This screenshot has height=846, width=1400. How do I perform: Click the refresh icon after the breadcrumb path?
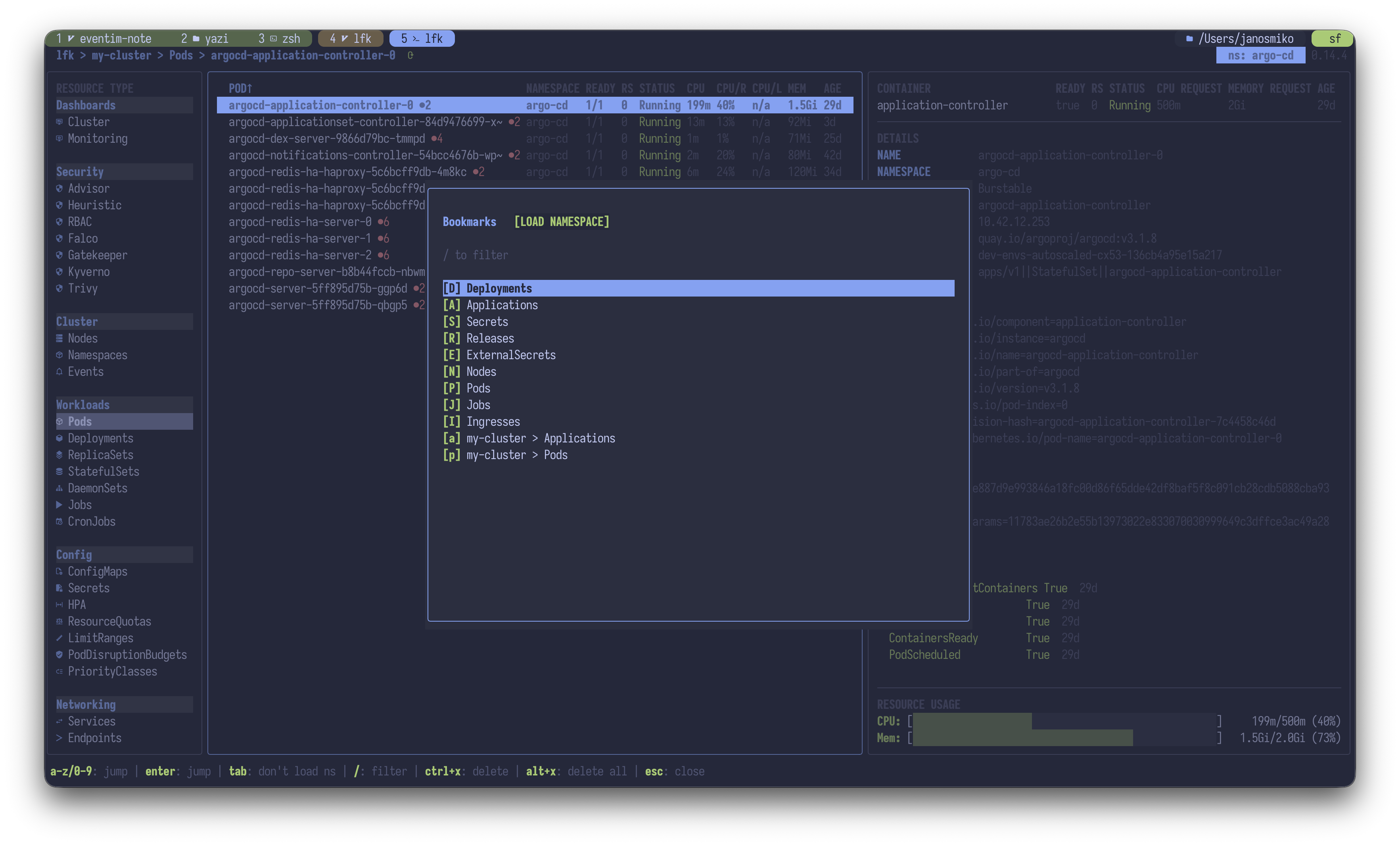click(410, 56)
